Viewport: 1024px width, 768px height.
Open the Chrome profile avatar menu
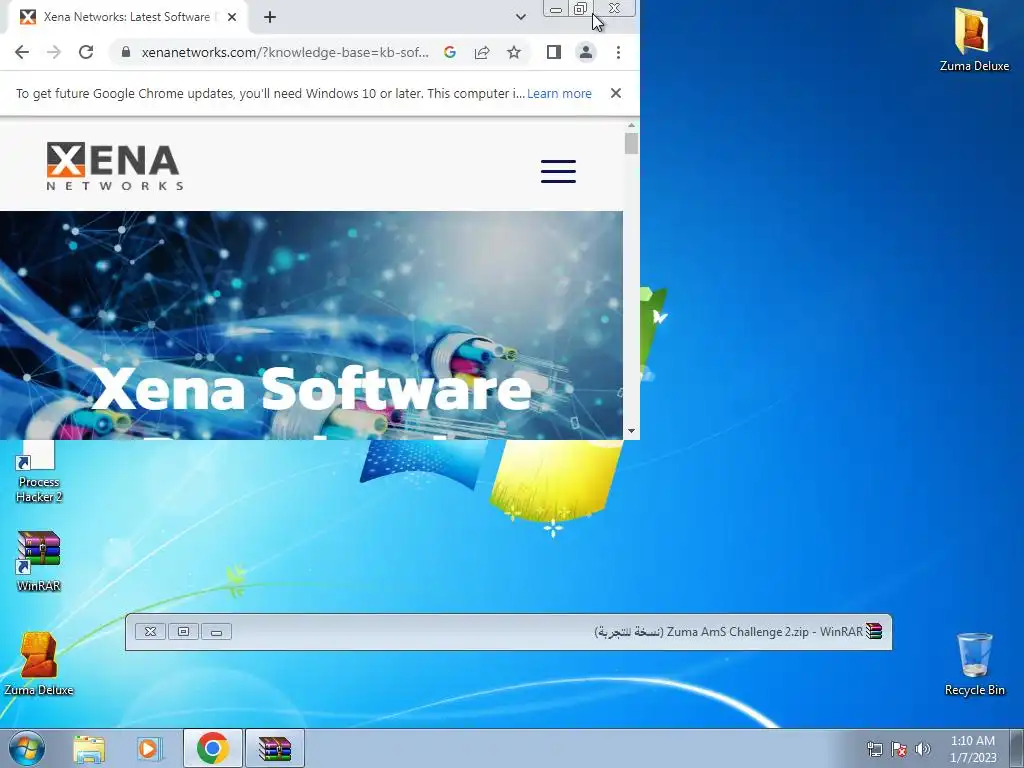tap(586, 52)
